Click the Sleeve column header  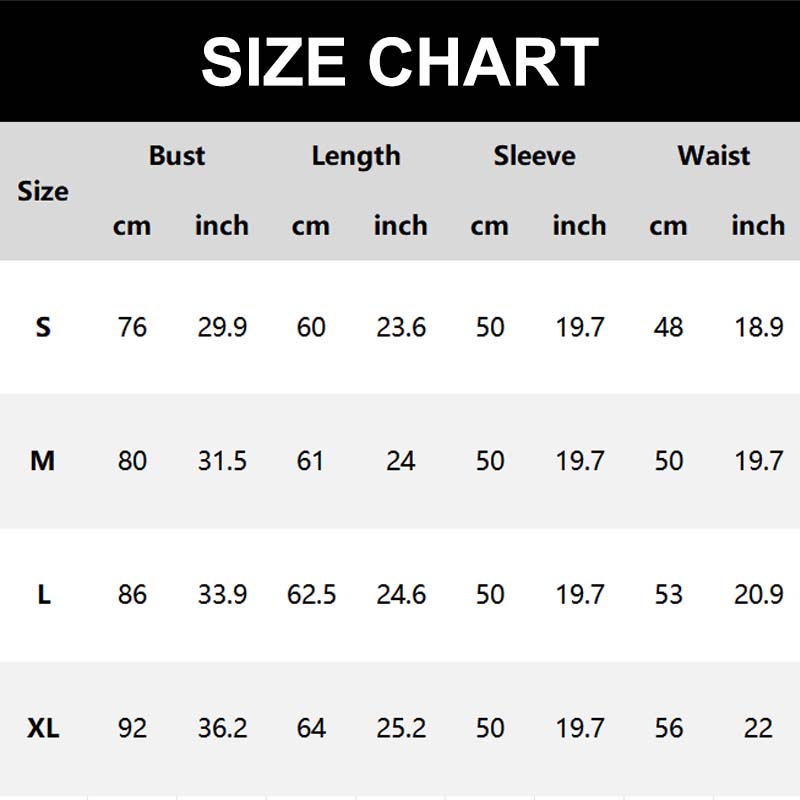tap(534, 156)
